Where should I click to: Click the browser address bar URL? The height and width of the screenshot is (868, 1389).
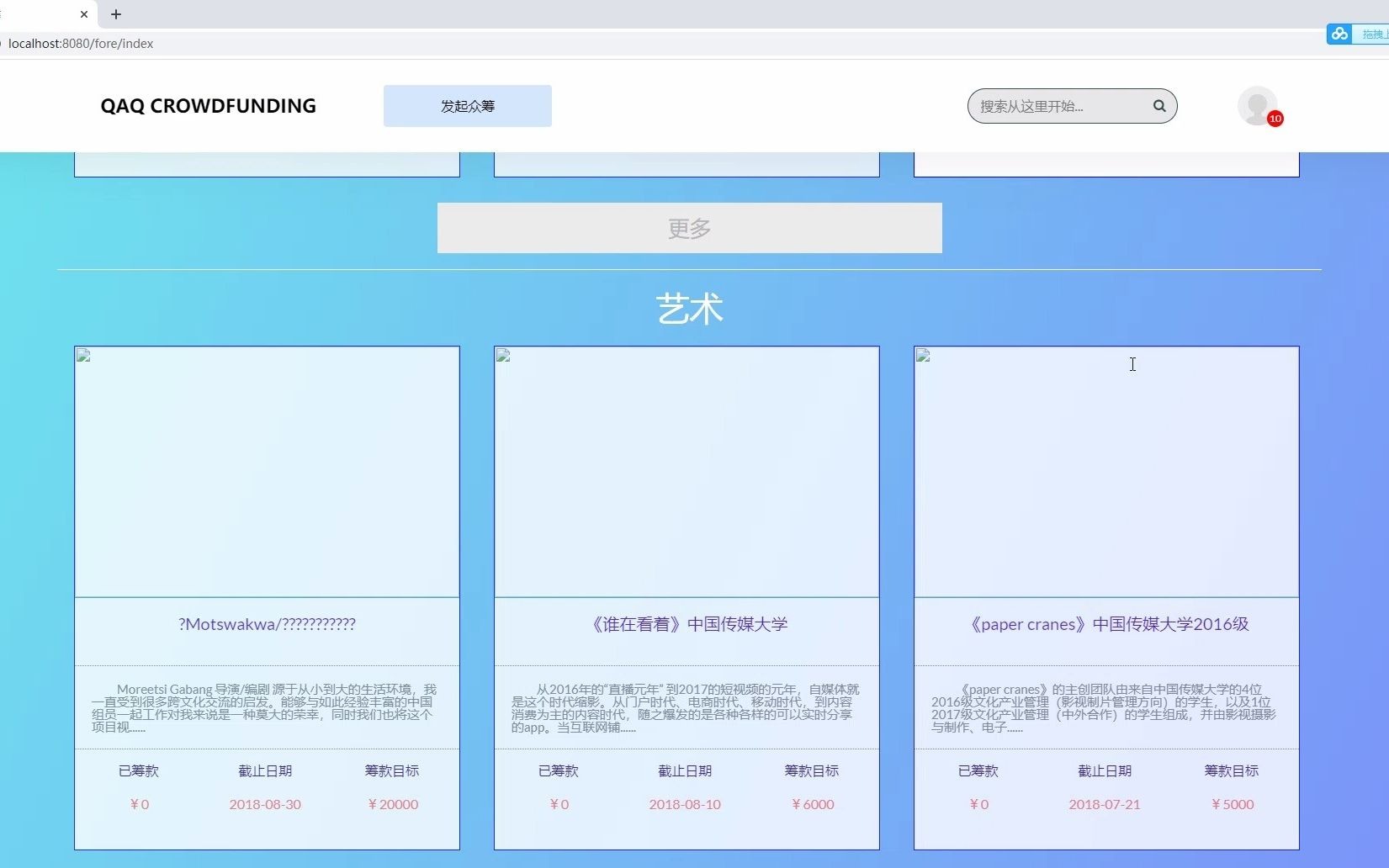pyautogui.click(x=81, y=44)
